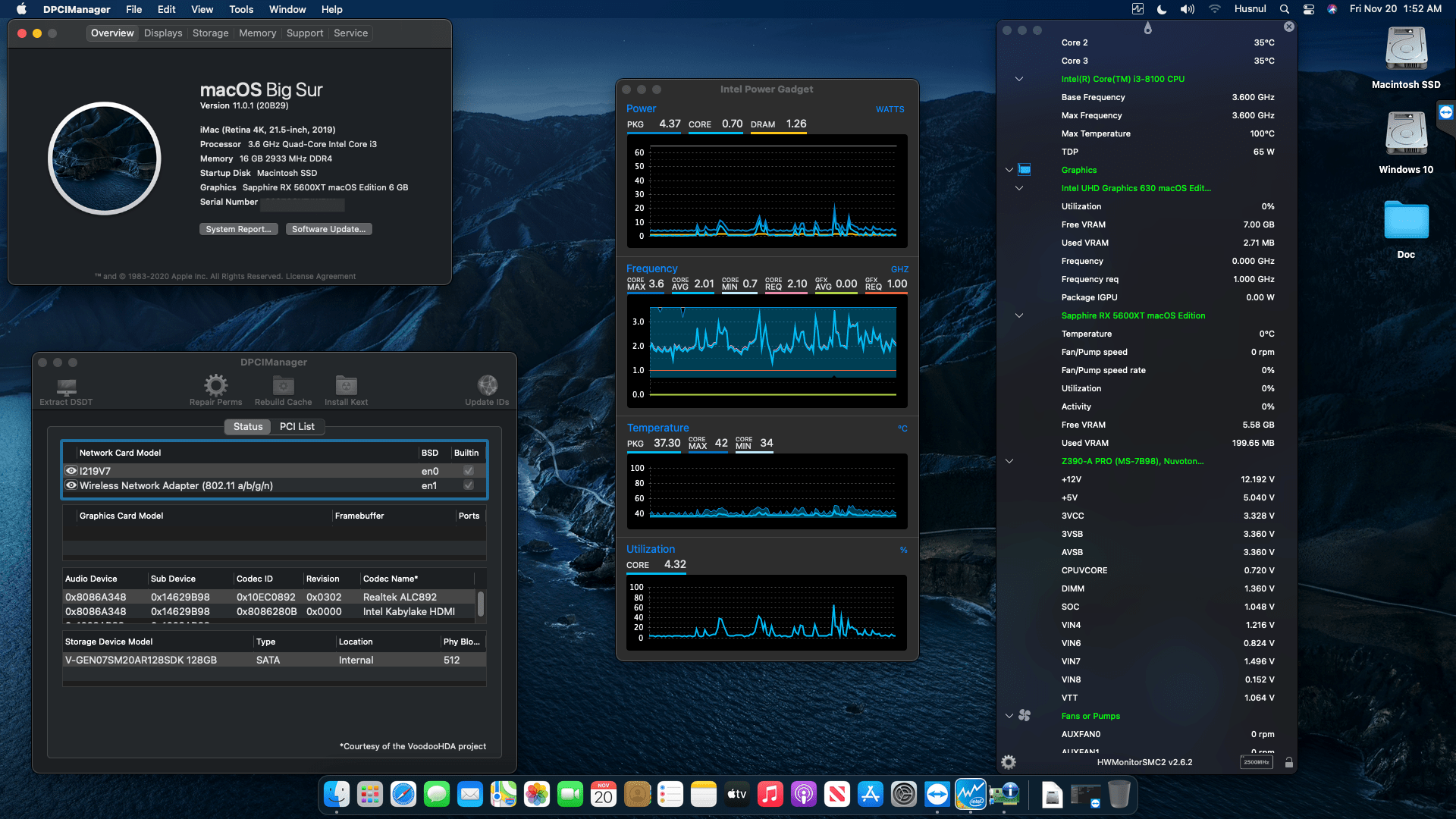Collapse the Intel Core i3-8100 CPU section
This screenshot has width=1456, height=819.
click(x=1019, y=79)
